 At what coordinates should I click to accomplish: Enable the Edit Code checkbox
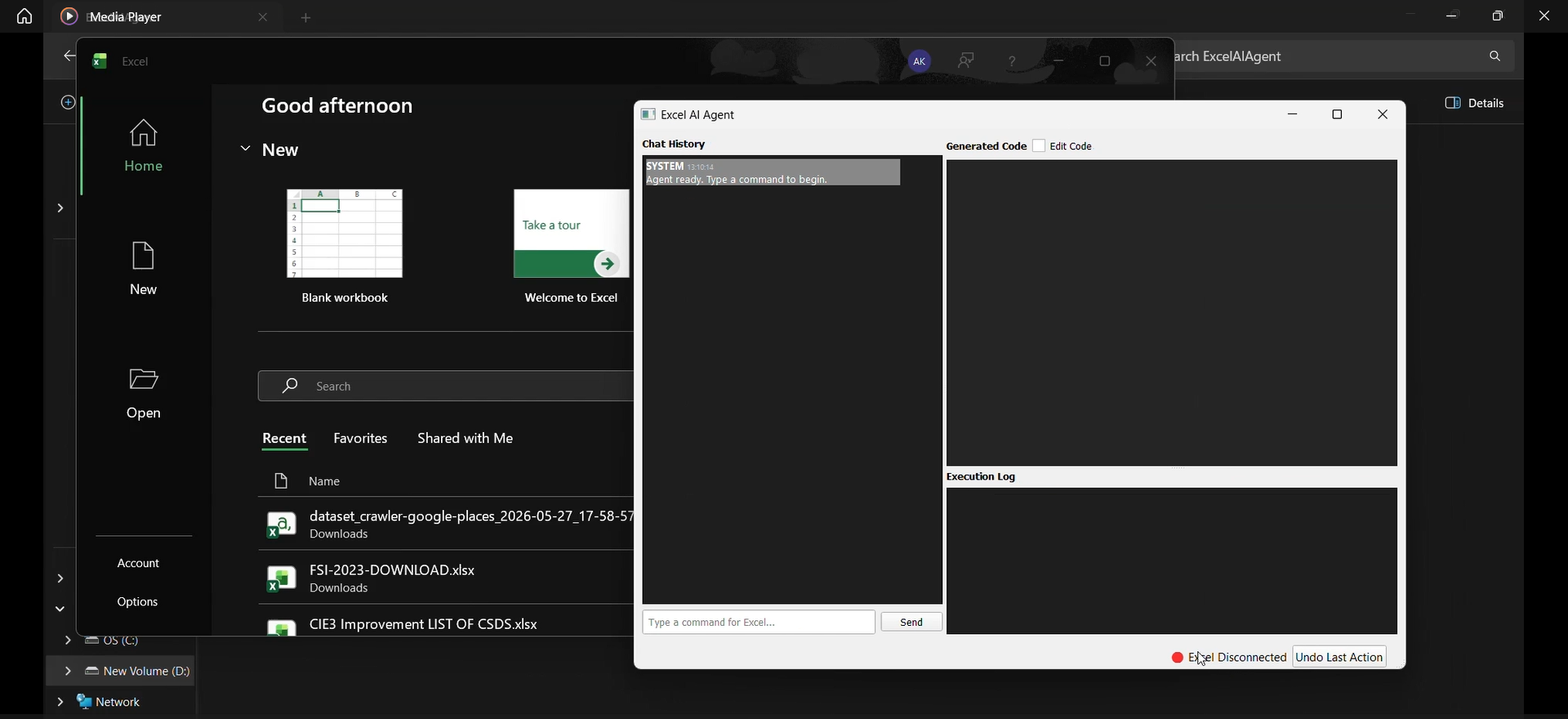1040,146
